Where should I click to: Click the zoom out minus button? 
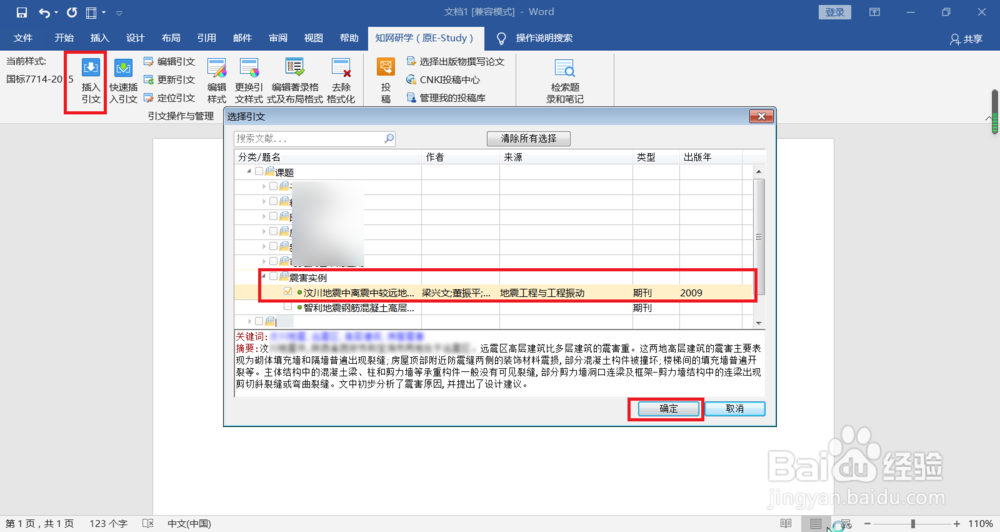coord(867,524)
